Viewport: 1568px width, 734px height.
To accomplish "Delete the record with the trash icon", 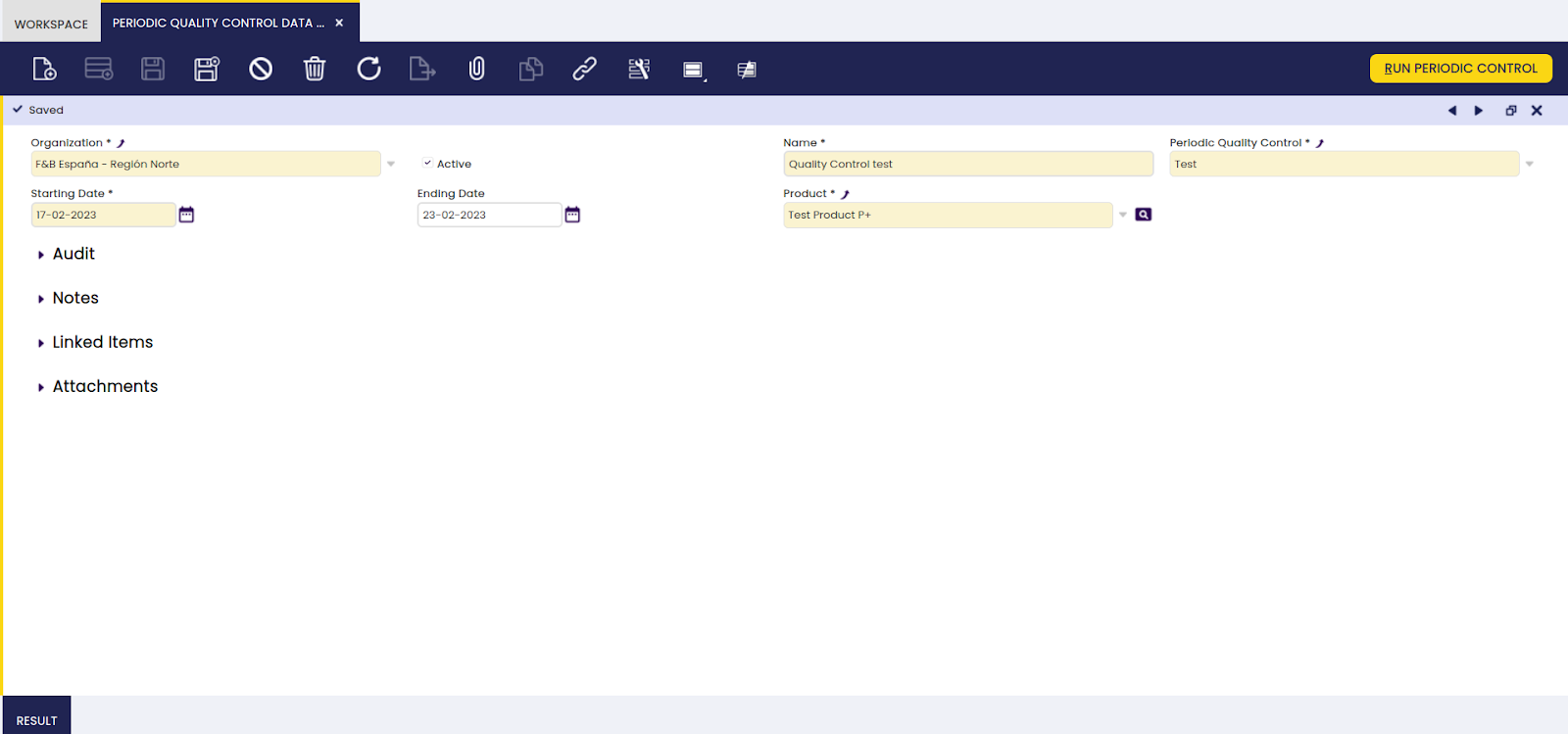I will [315, 69].
